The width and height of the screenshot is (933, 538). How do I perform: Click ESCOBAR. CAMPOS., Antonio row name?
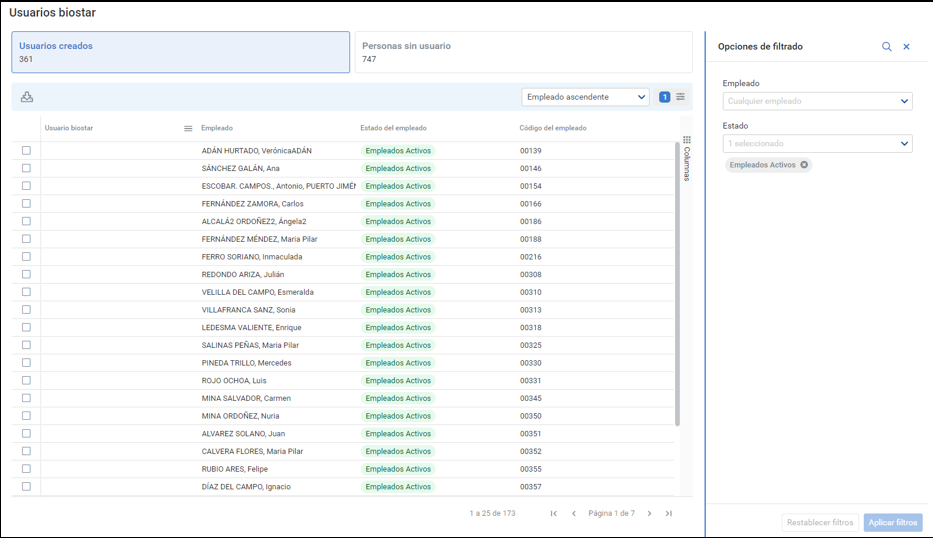tap(278, 186)
